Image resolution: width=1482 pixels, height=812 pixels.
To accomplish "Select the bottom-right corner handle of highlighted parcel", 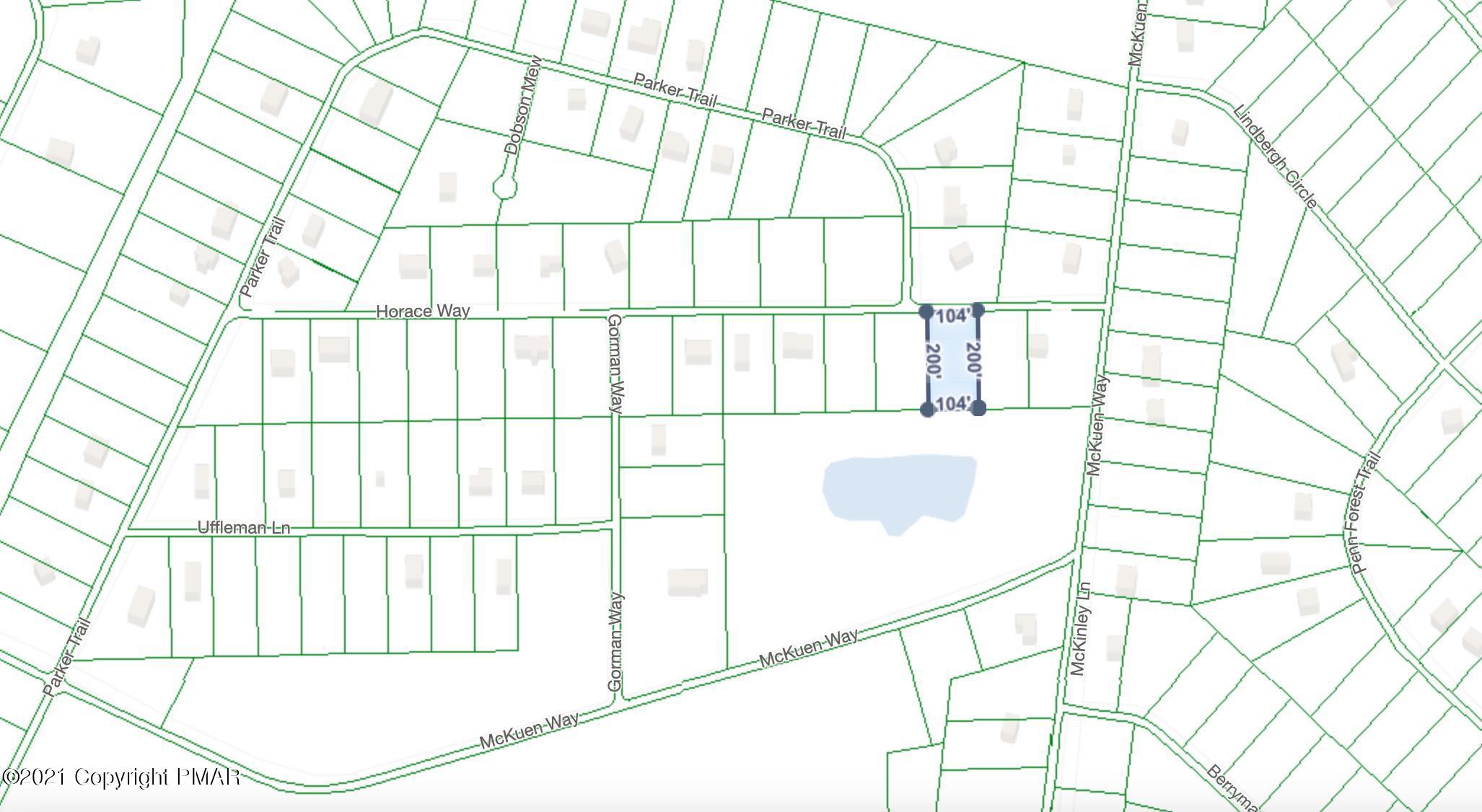I will (x=979, y=408).
